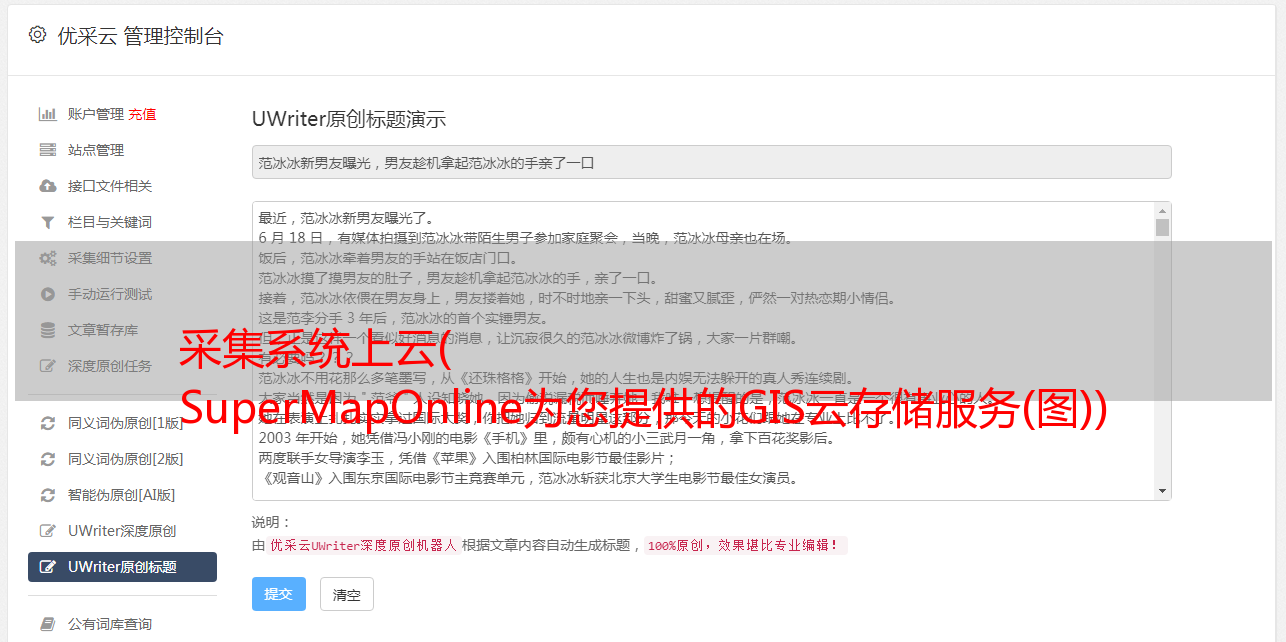Click the refresh icon for 同义词伪原创[2版]
Viewport: 1286px width, 642px height.
click(47, 459)
